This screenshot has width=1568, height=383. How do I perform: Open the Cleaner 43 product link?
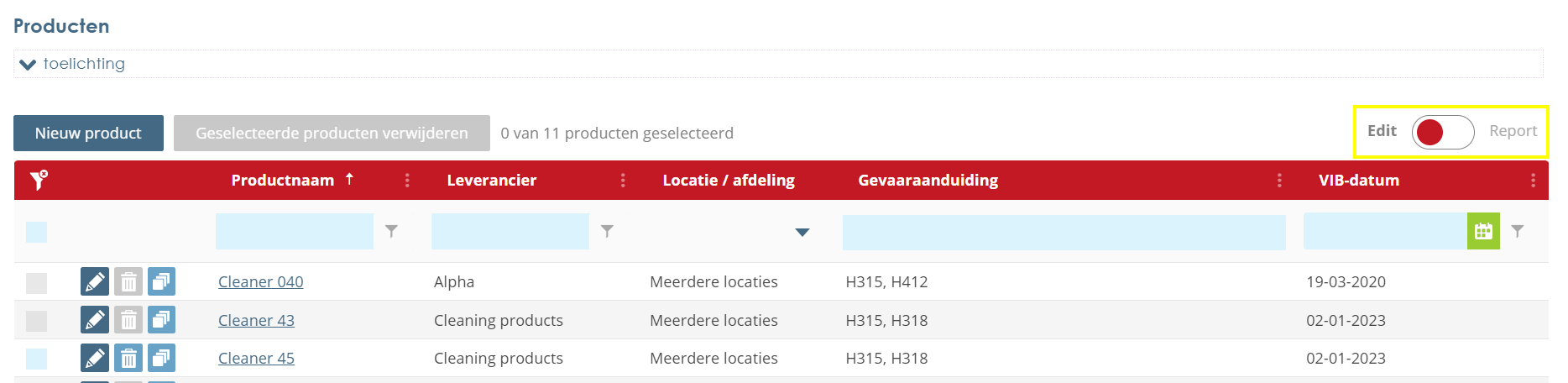click(x=256, y=320)
